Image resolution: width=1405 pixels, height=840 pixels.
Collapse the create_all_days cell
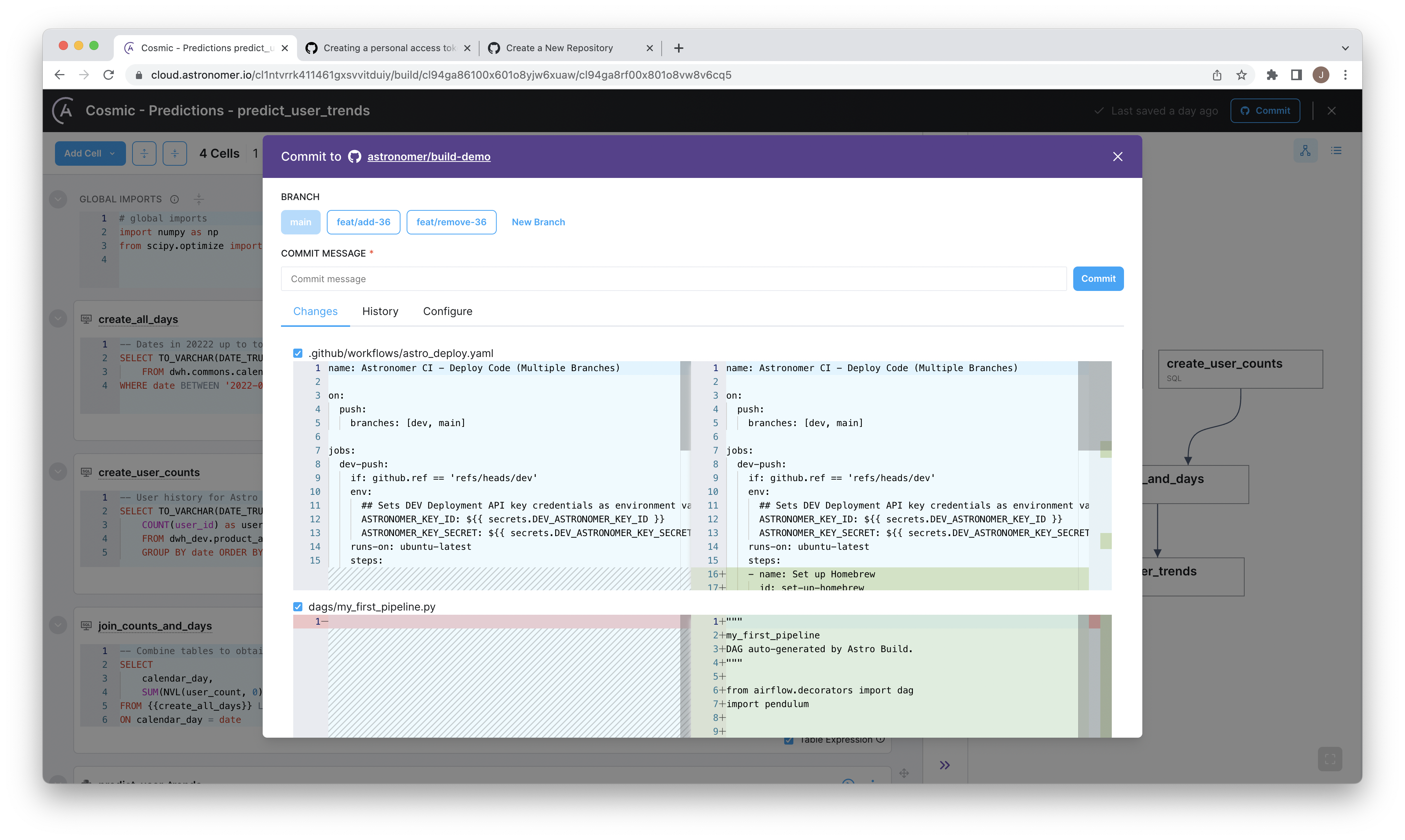58,319
